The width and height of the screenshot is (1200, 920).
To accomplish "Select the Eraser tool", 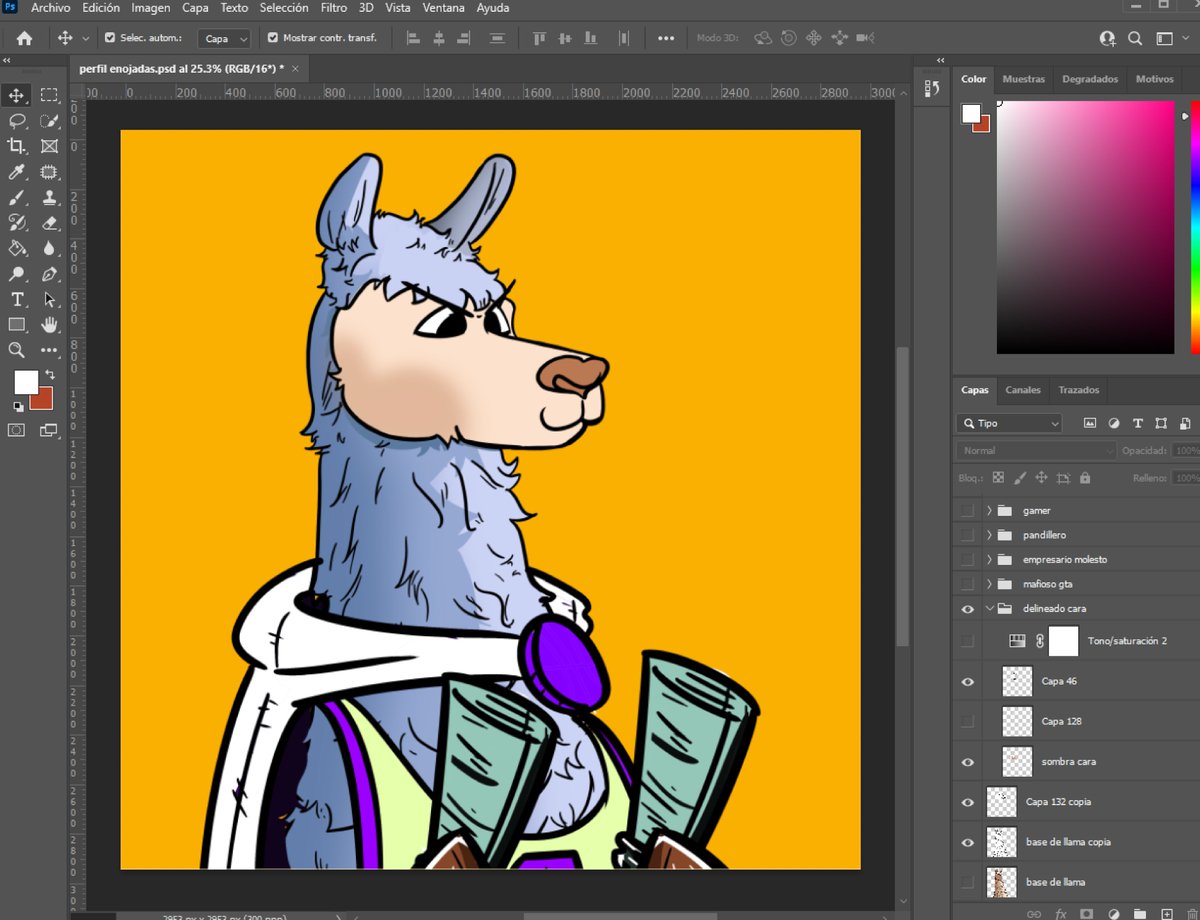I will pyautogui.click(x=49, y=223).
